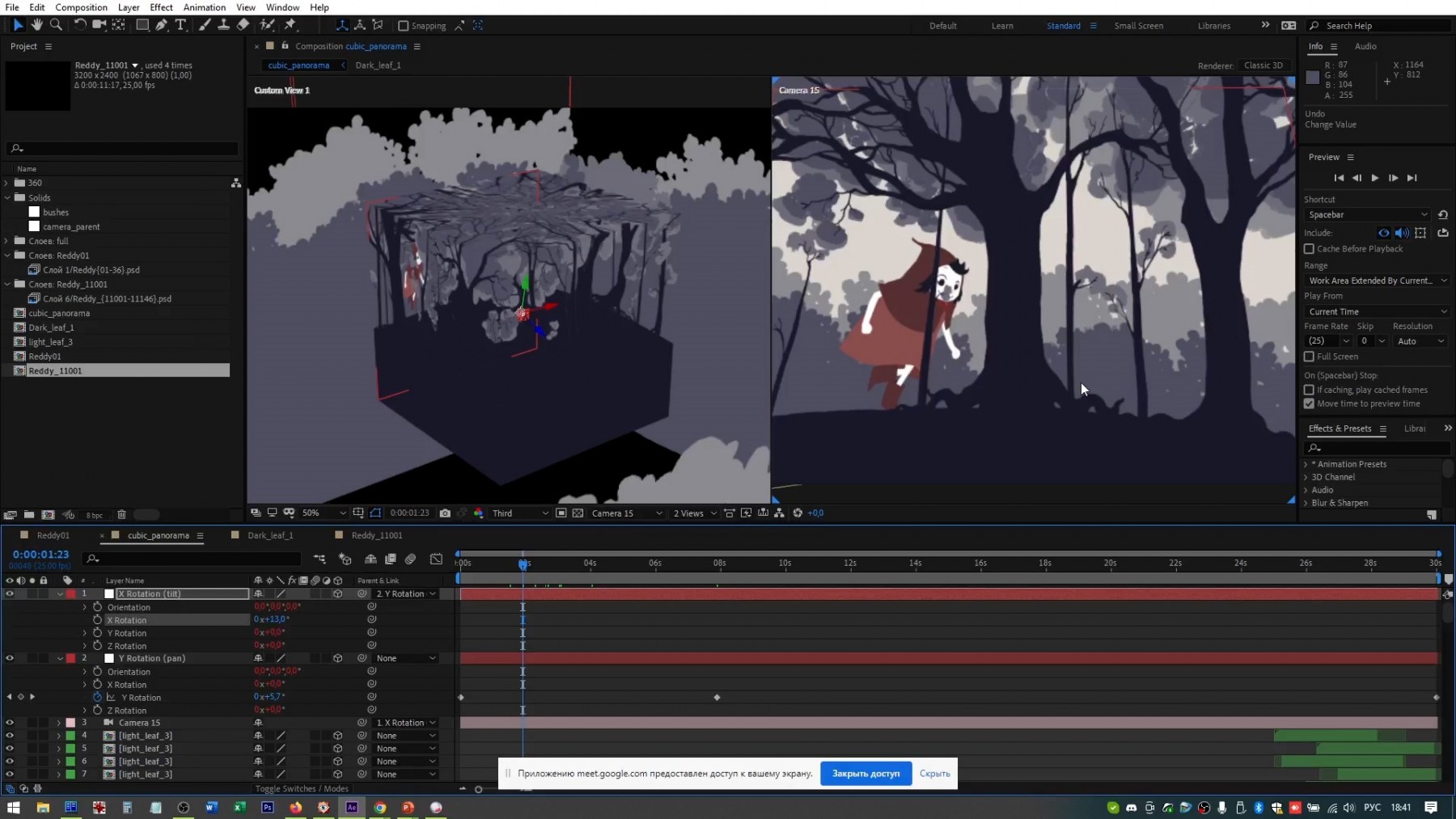Open the Composition menu
Screen dimensions: 1456x819
[81, 7]
